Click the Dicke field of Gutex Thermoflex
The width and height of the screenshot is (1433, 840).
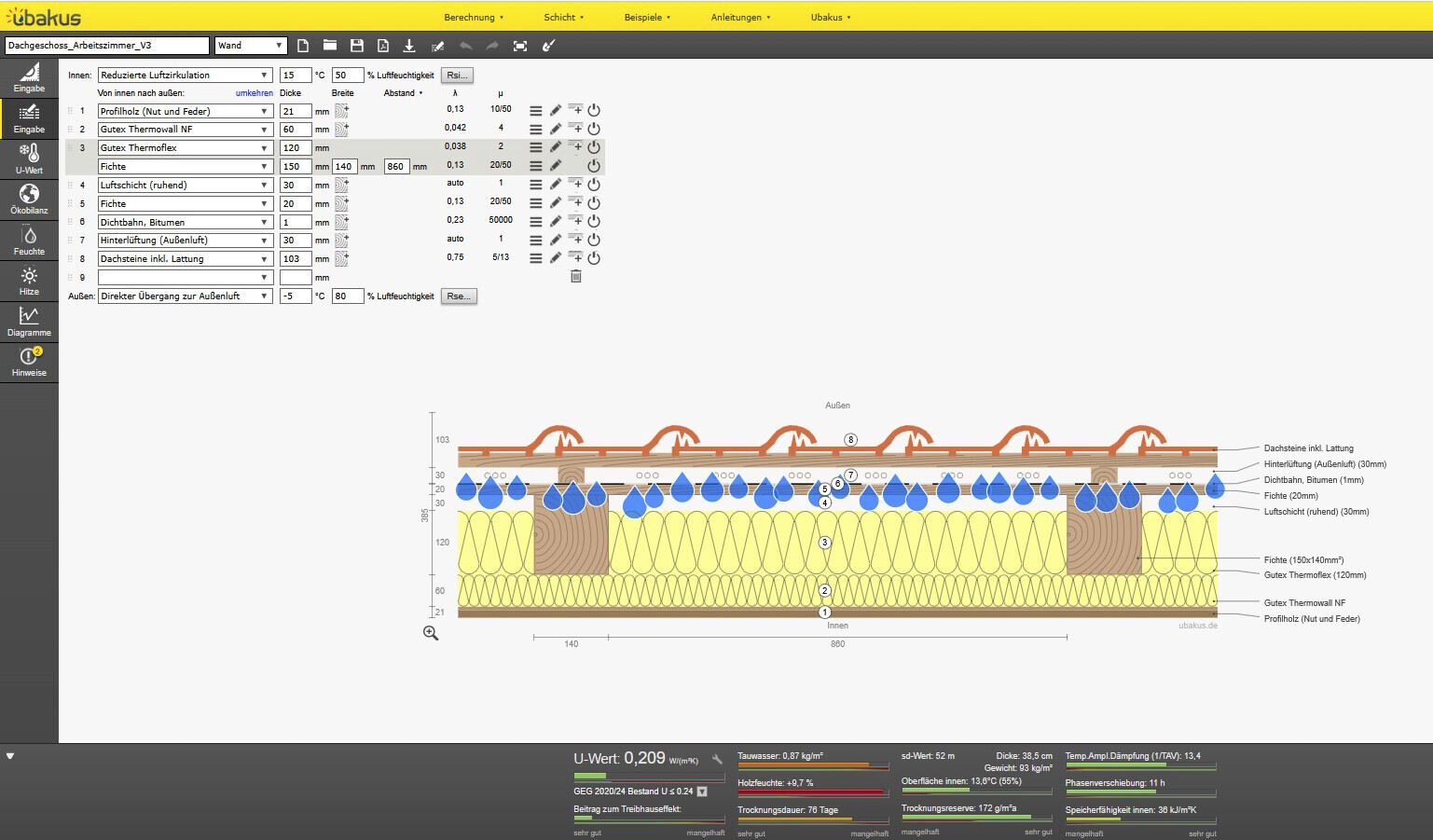(295, 148)
